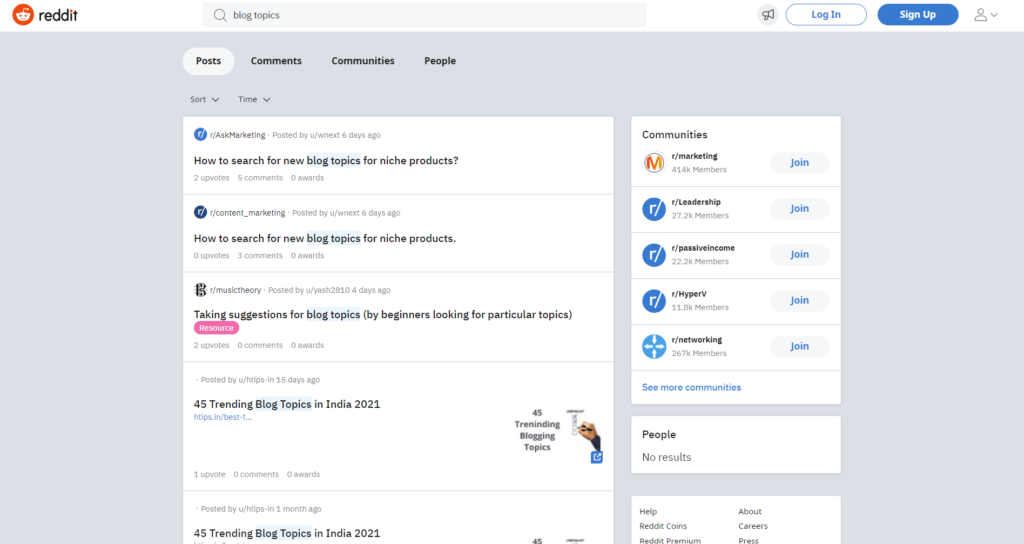Open the r/content_marketing subreddit link
Image resolution: width=1024 pixels, height=544 pixels.
point(248,213)
